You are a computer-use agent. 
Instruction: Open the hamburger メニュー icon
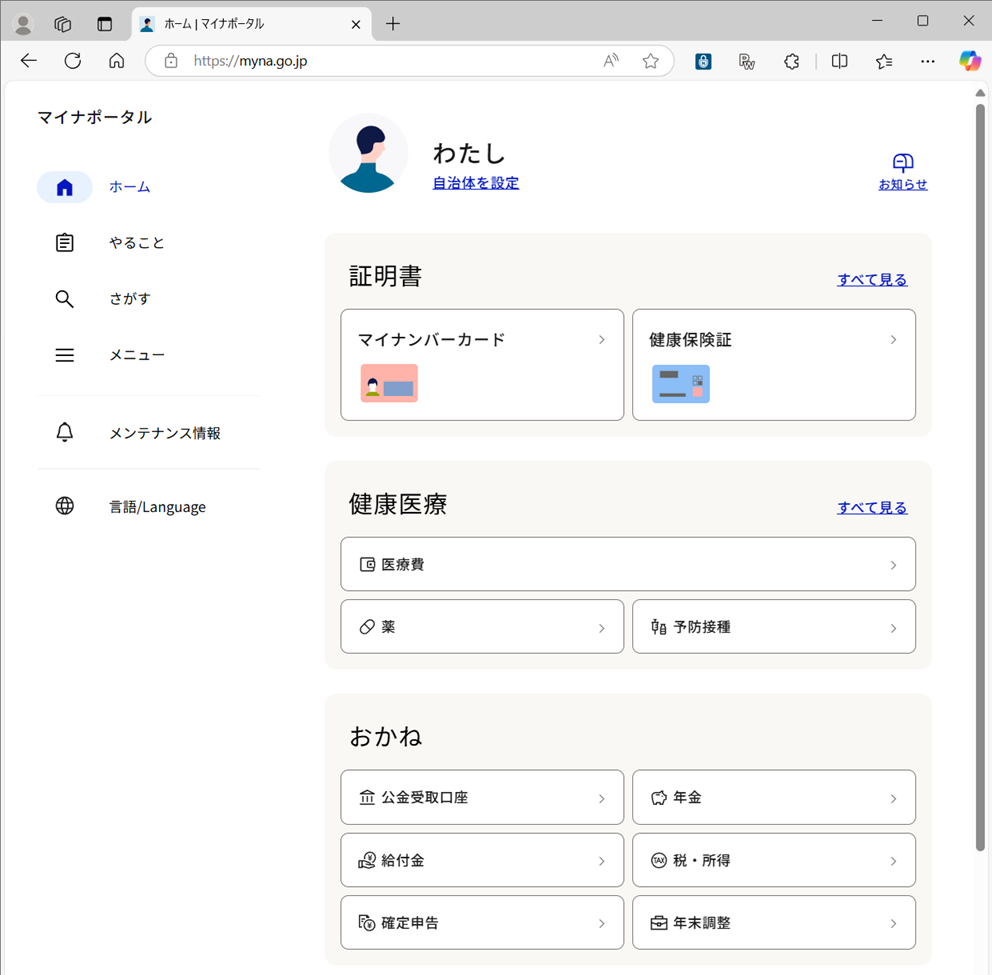pyautogui.click(x=65, y=355)
